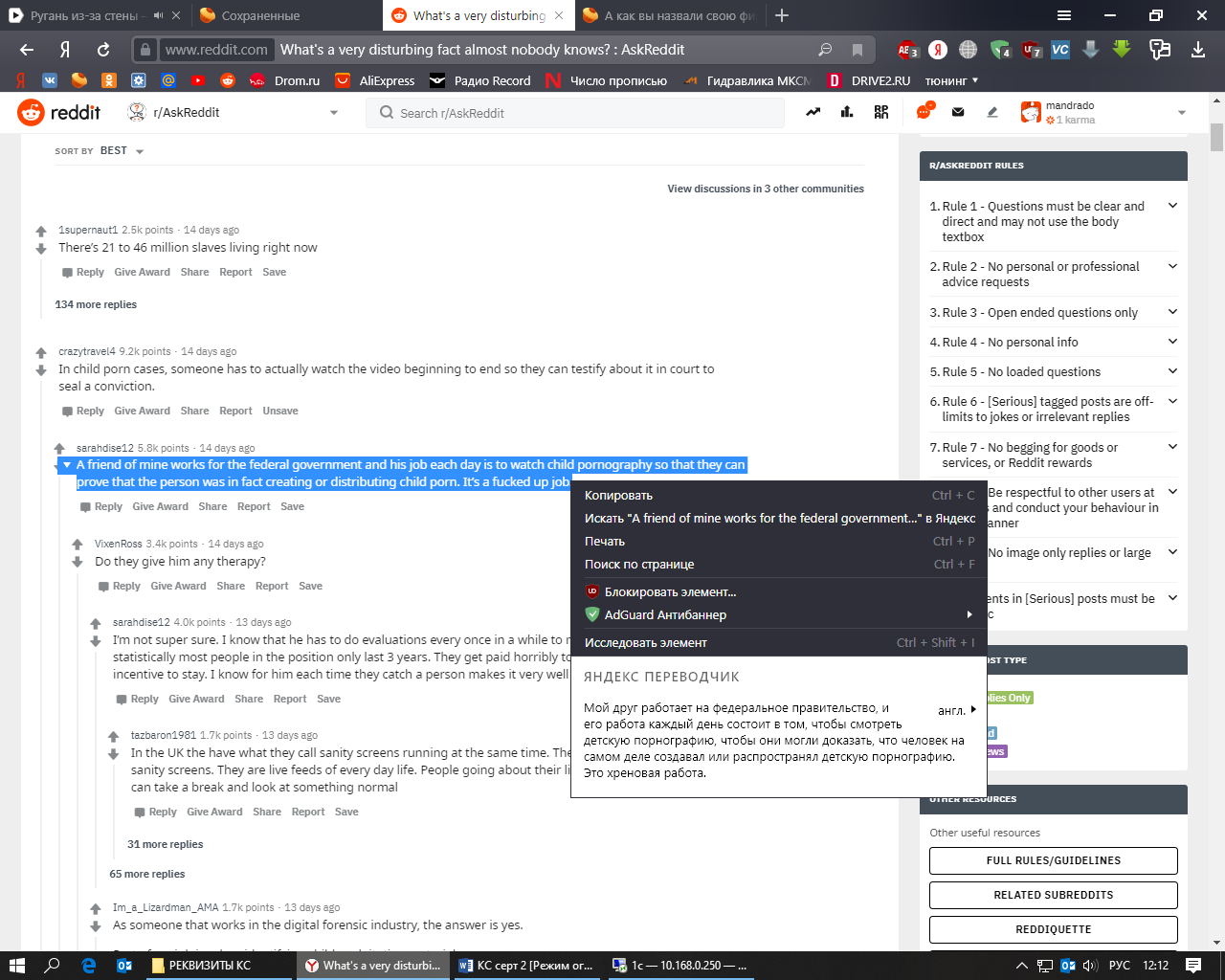This screenshot has width=1225, height=980.
Task: Open the 134 more replies link
Action: point(96,304)
